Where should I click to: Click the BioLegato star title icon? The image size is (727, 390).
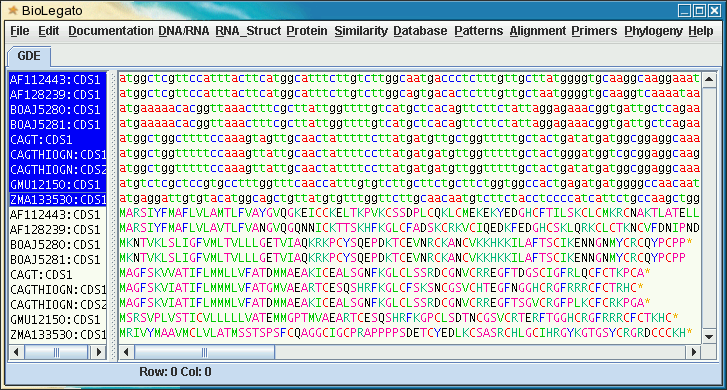[x=13, y=10]
